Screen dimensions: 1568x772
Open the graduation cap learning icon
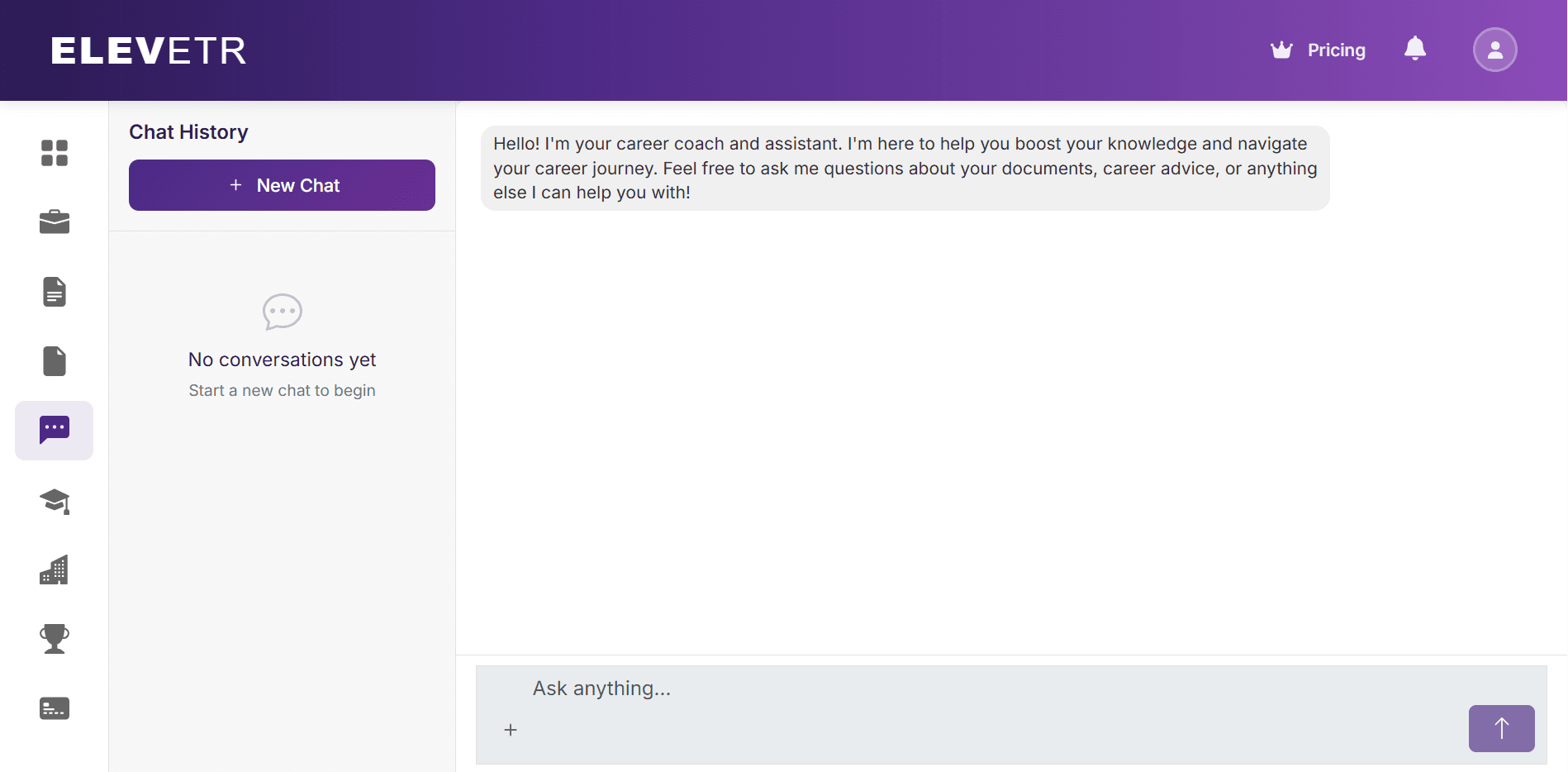click(x=55, y=501)
